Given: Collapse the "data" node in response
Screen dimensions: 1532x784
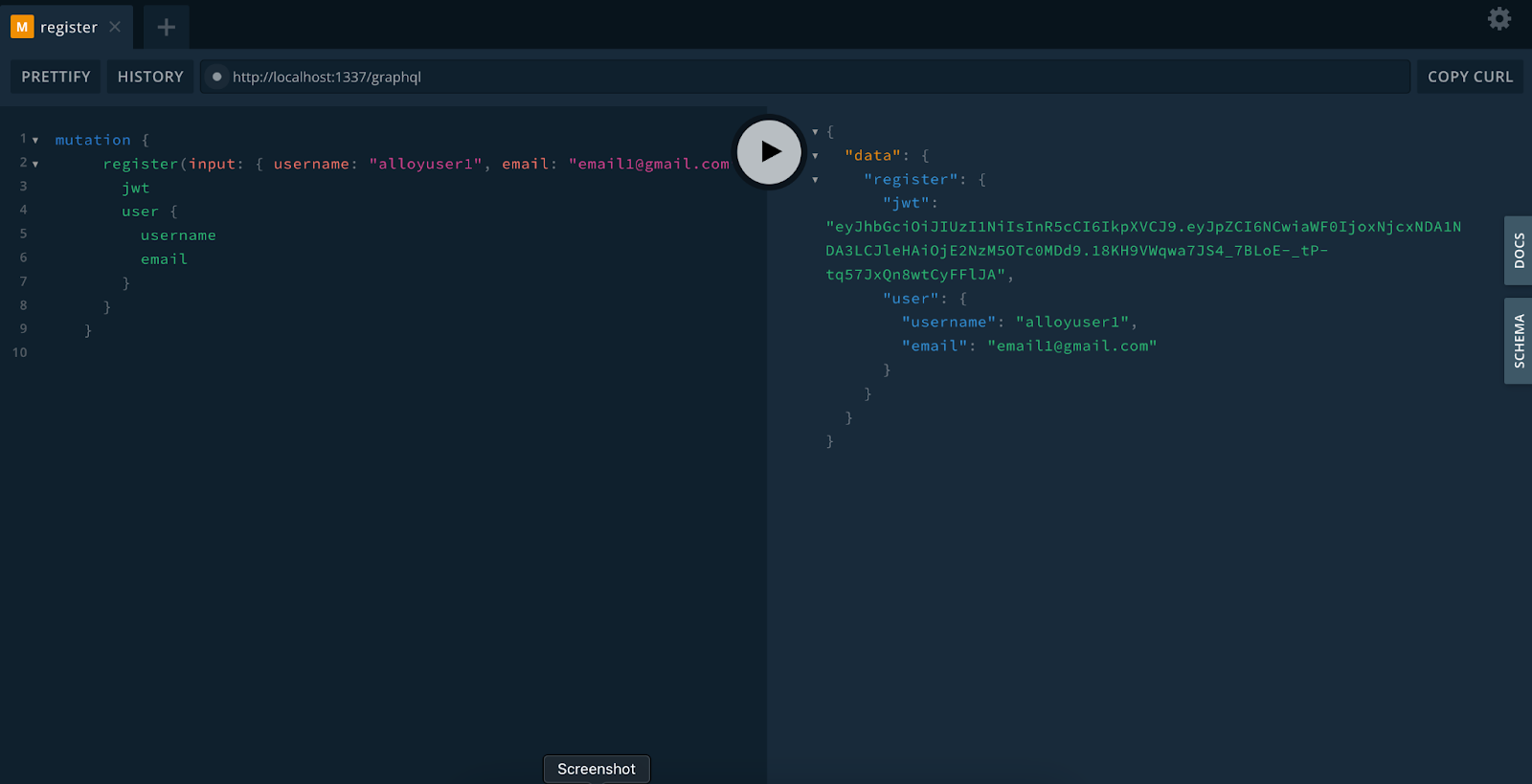Looking at the screenshot, I should [x=815, y=156].
